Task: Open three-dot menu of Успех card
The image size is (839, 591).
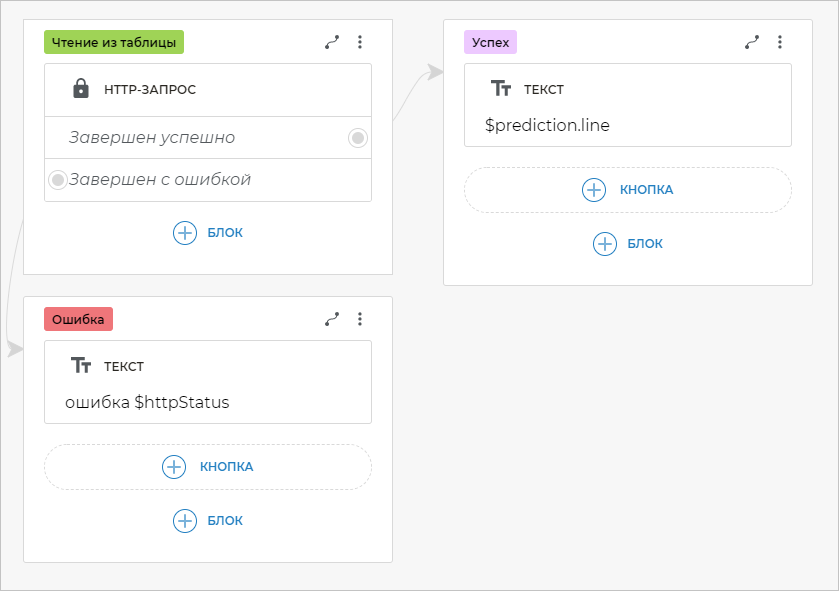Action: 780,42
